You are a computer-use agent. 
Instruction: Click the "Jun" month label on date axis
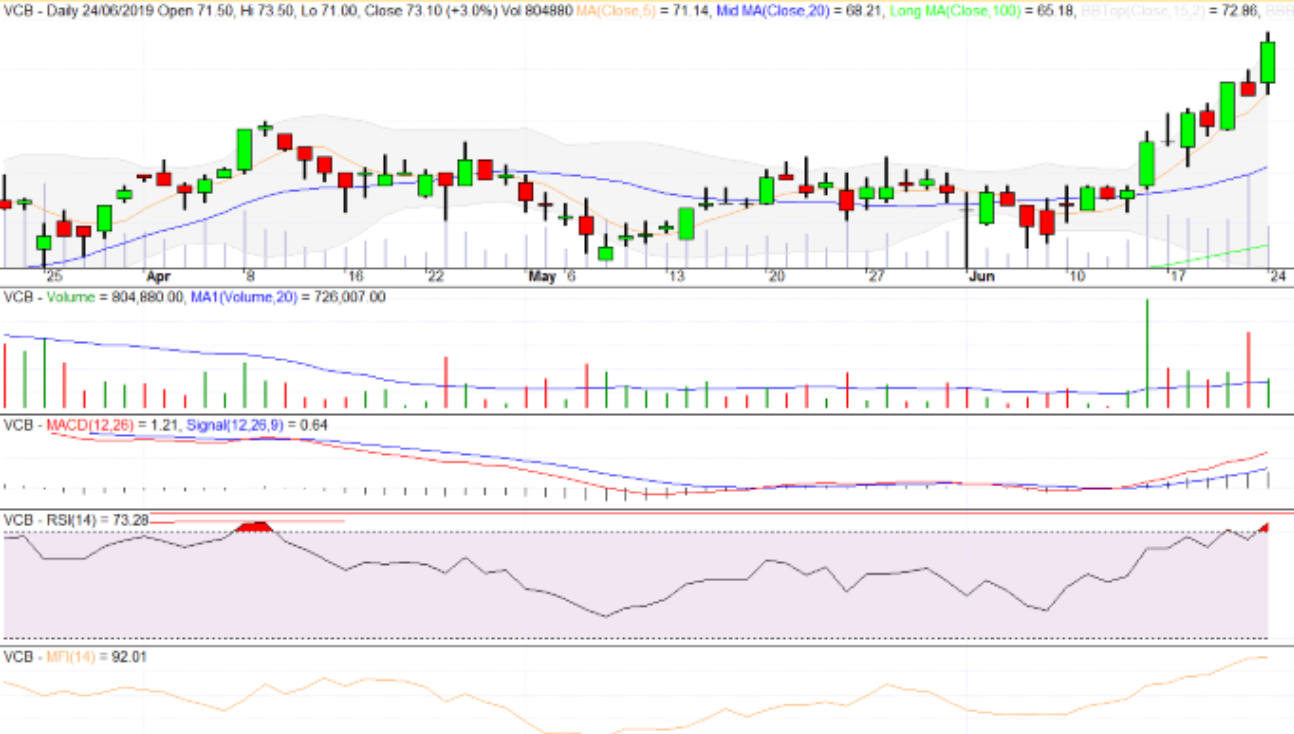pos(980,276)
